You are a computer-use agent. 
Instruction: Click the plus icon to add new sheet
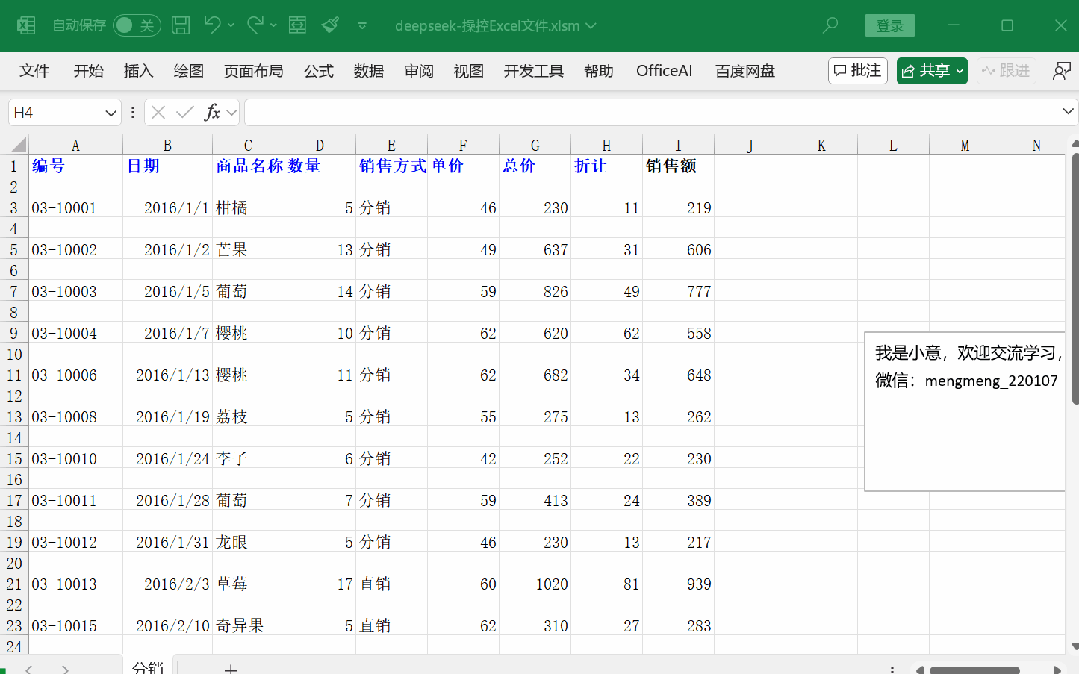pyautogui.click(x=231, y=668)
